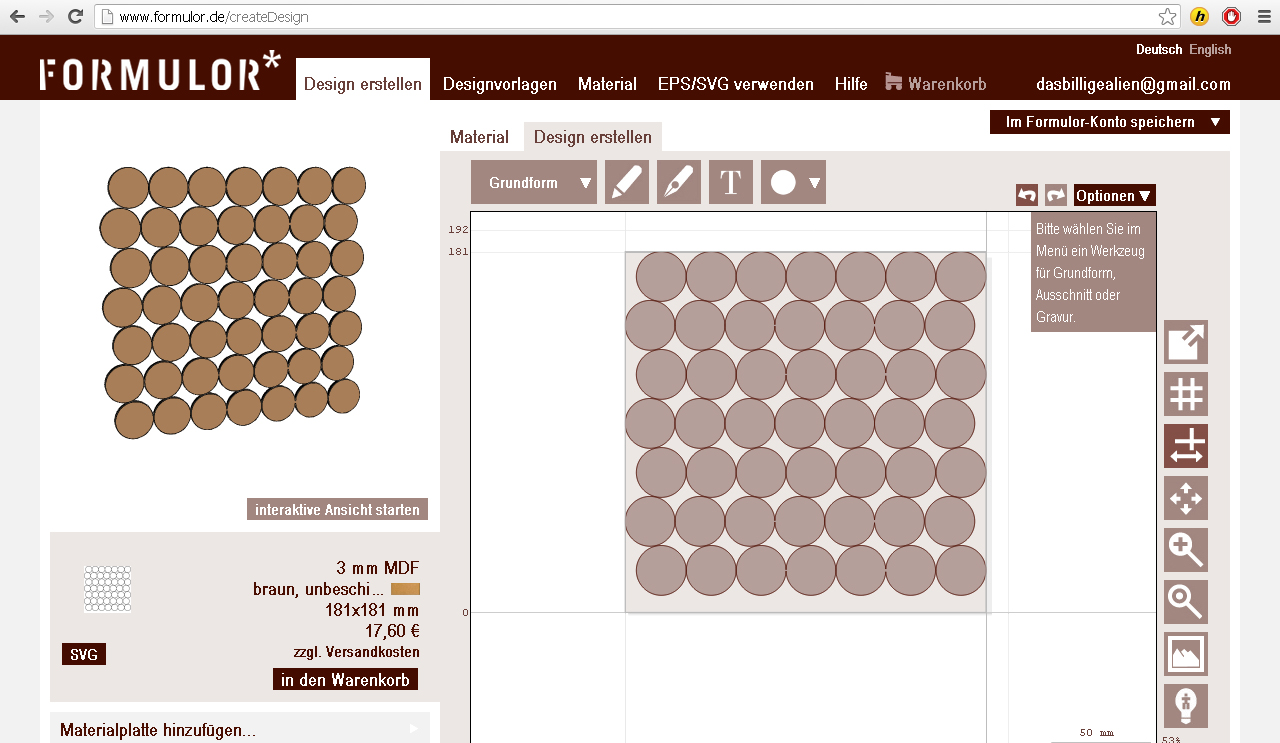Click the undo arrow button
Viewport: 1280px width, 743px height.
pyautogui.click(x=1026, y=195)
